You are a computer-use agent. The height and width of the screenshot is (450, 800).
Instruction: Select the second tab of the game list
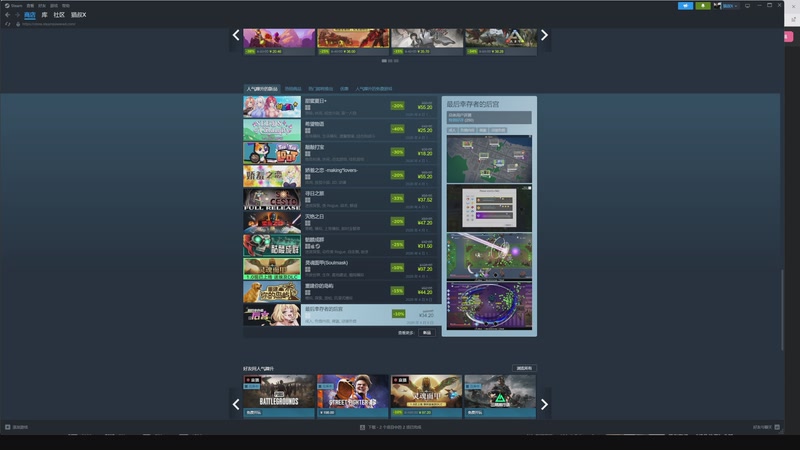point(293,89)
